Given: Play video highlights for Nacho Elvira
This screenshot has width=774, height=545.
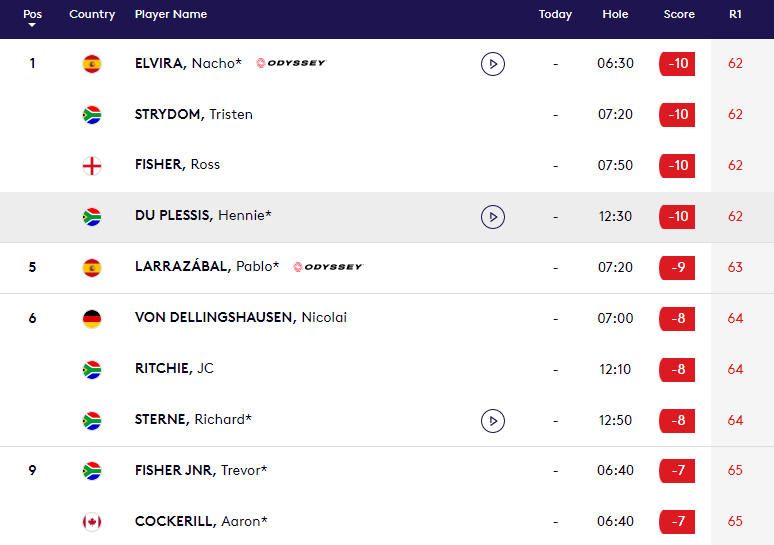Looking at the screenshot, I should [x=492, y=64].
